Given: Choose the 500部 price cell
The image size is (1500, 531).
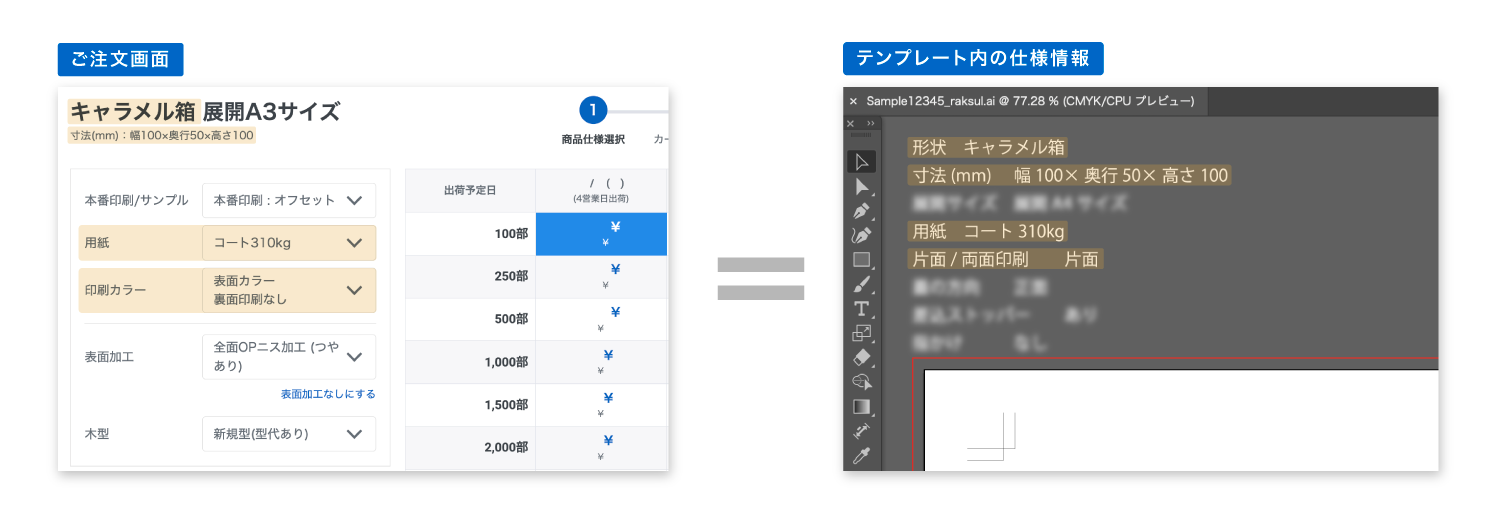Looking at the screenshot, I should (x=602, y=319).
